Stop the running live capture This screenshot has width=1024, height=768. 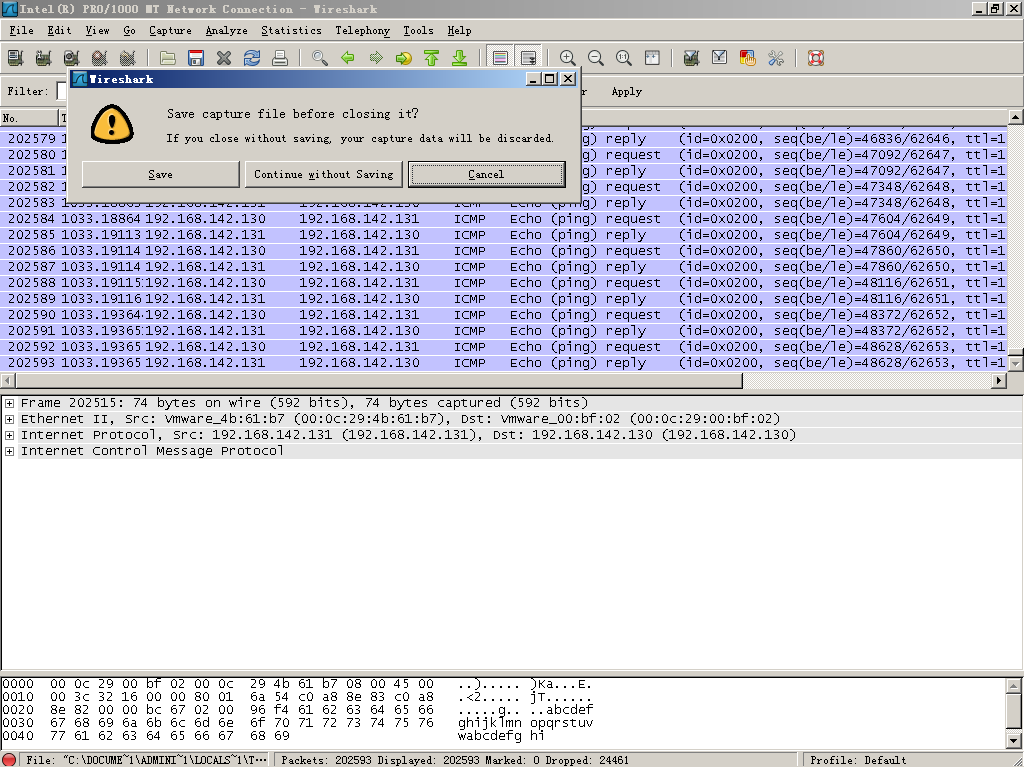(100, 58)
